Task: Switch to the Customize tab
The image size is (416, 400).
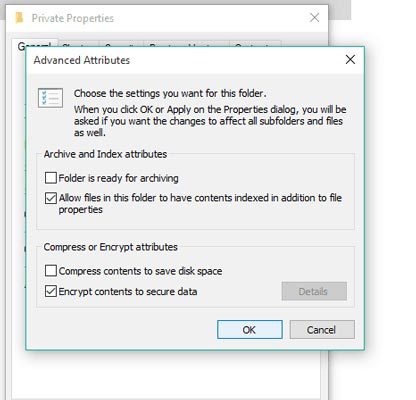Action: [x=255, y=44]
